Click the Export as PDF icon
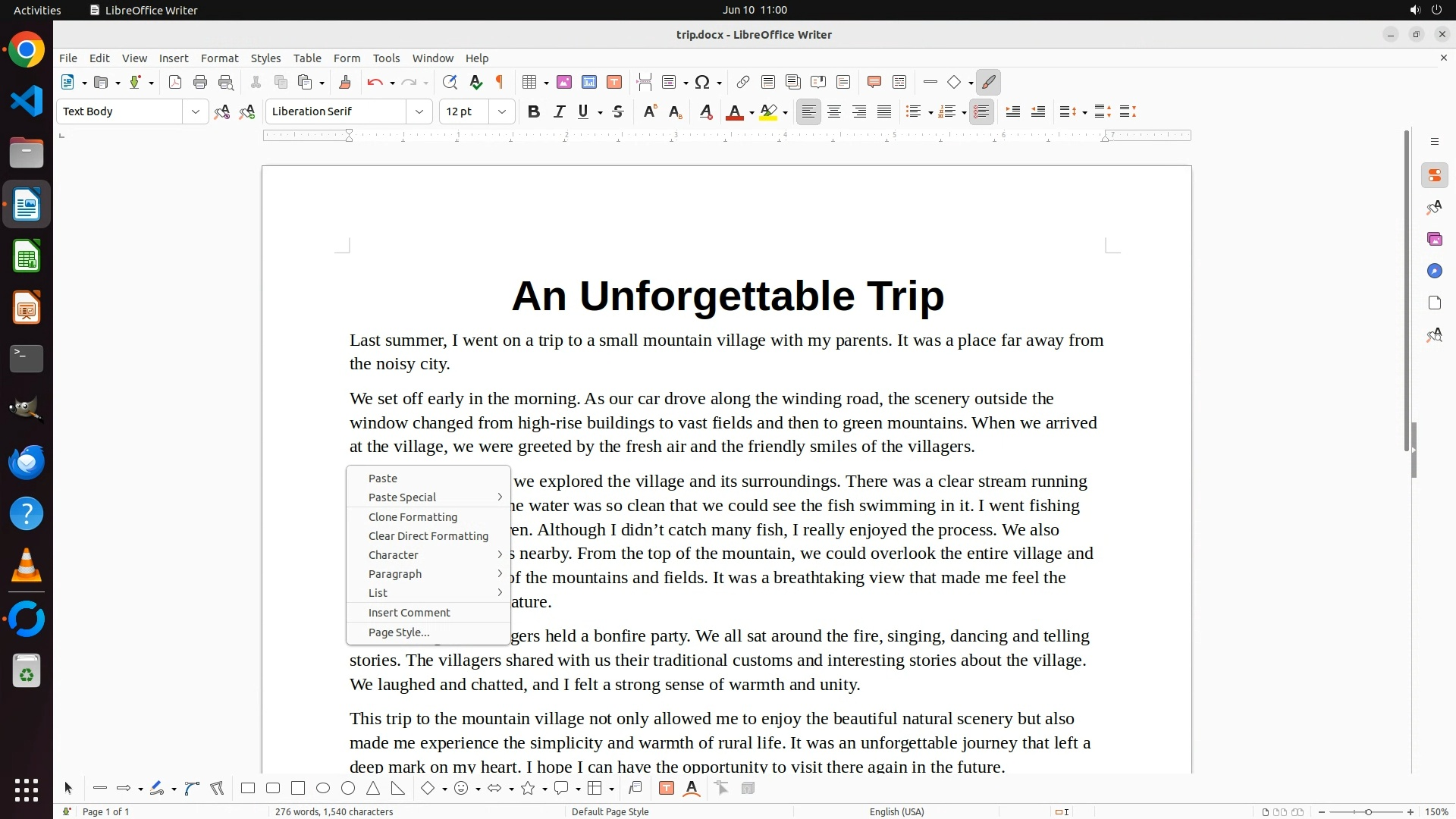1456x819 pixels. pos(175,83)
